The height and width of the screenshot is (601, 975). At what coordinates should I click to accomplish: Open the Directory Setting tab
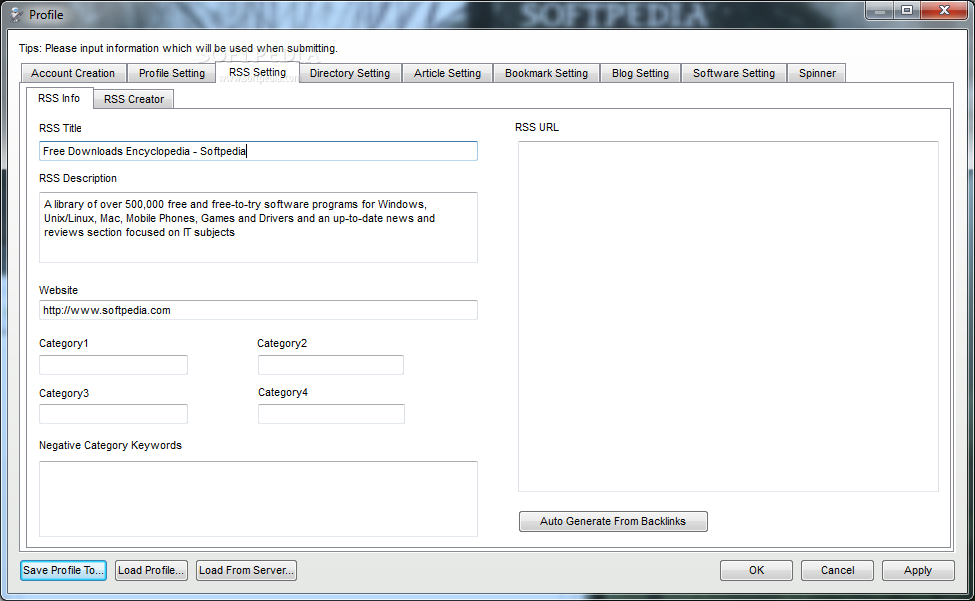pos(349,73)
